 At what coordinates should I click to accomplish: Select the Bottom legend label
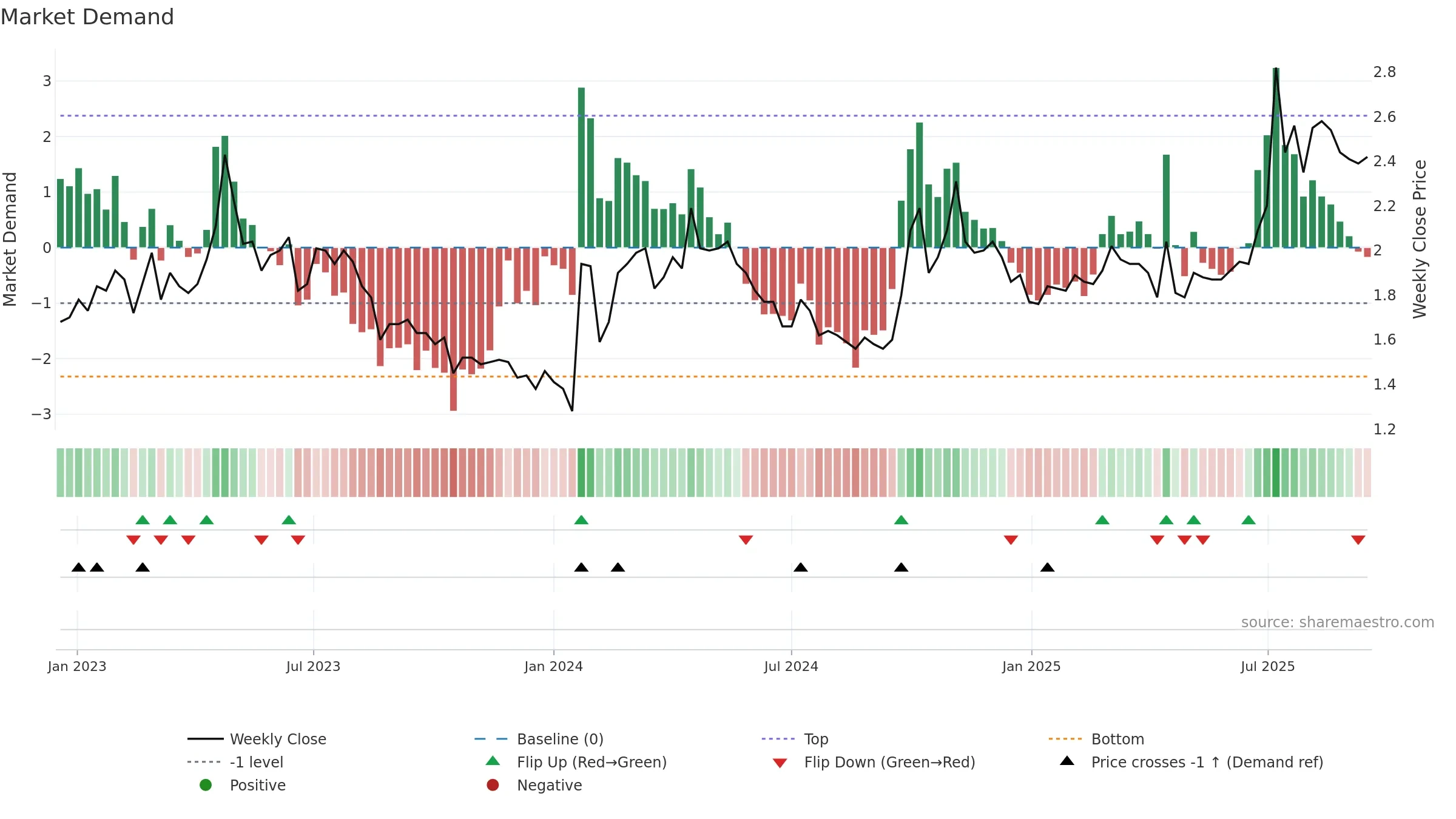pos(1117,739)
